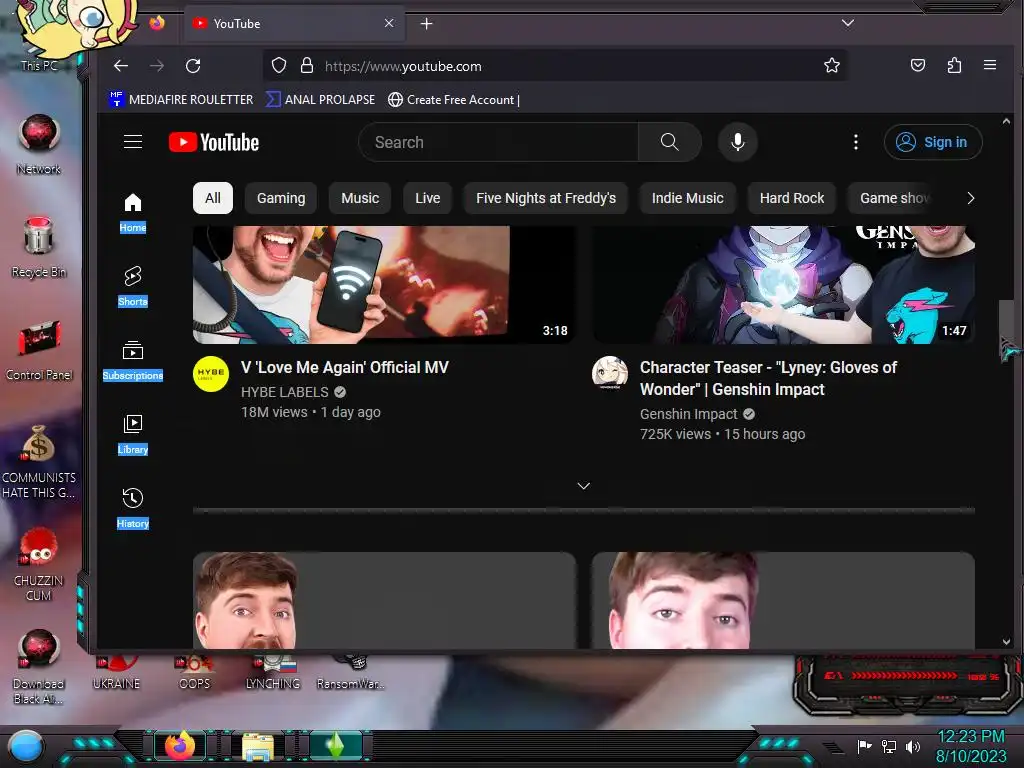Click page scrollbar down arrow
The image size is (1024, 768).
click(1006, 642)
